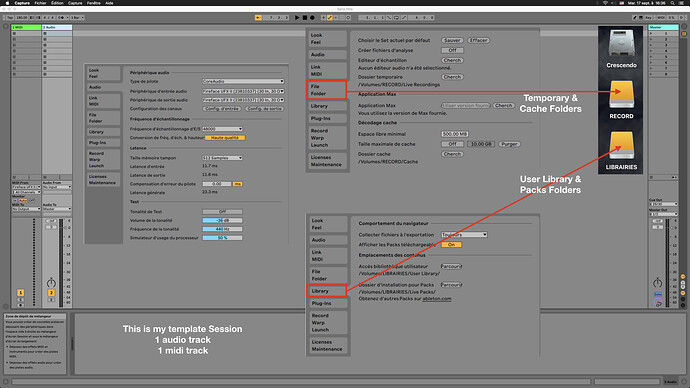
Task: Arm the transport Record button
Action: pyautogui.click(x=312, y=18)
